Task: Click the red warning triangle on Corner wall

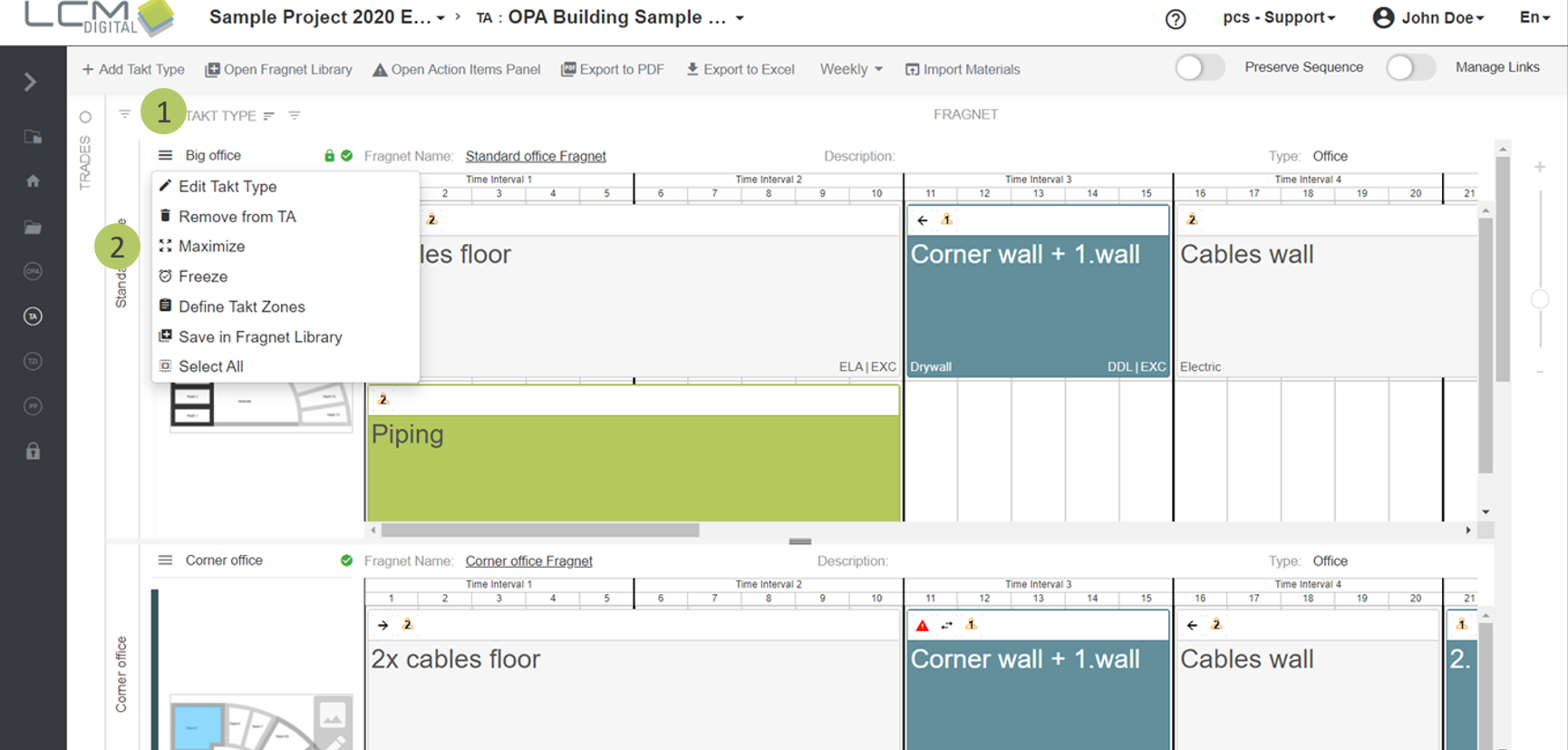Action: click(x=922, y=626)
